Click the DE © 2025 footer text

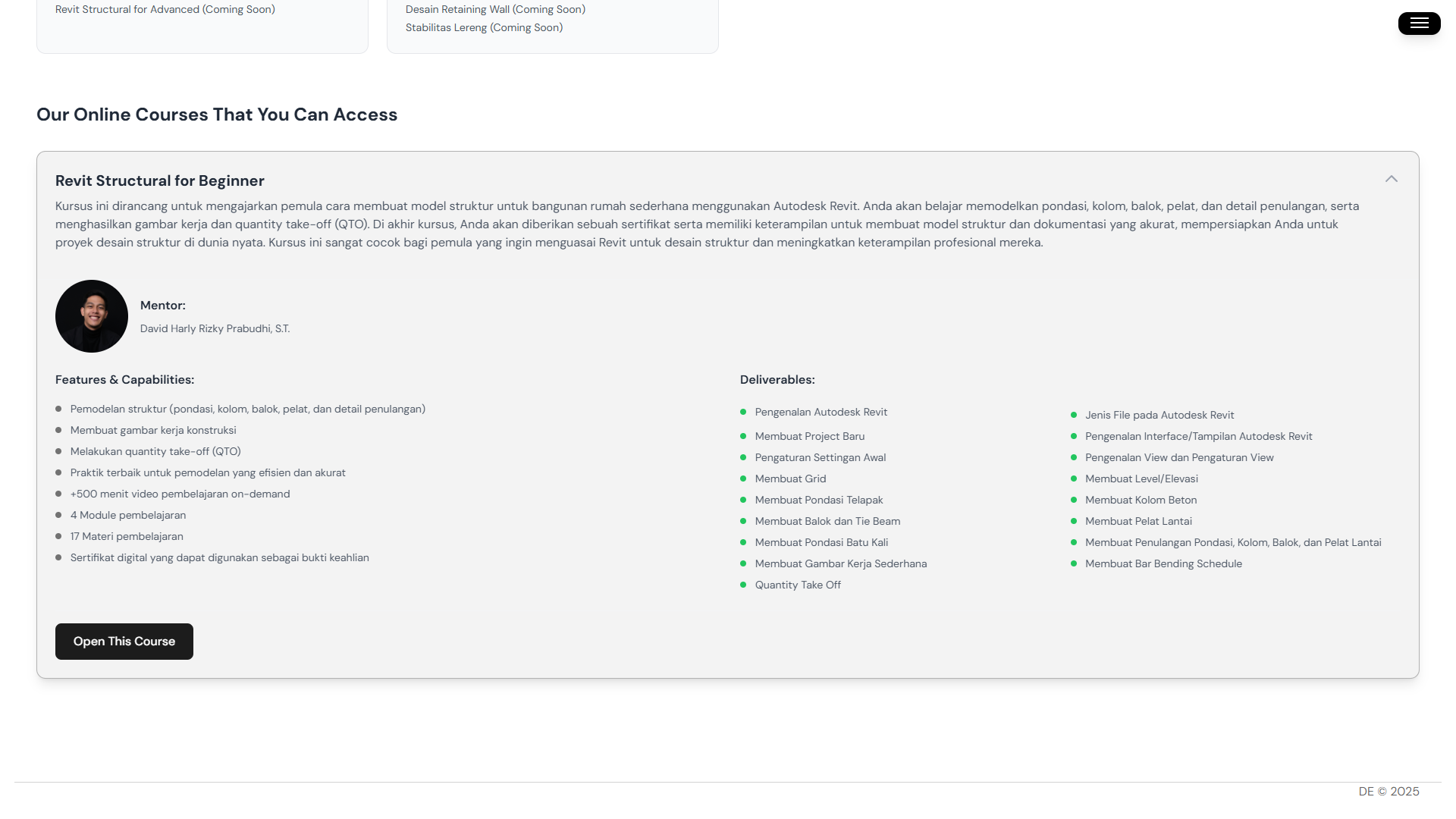tap(1389, 792)
